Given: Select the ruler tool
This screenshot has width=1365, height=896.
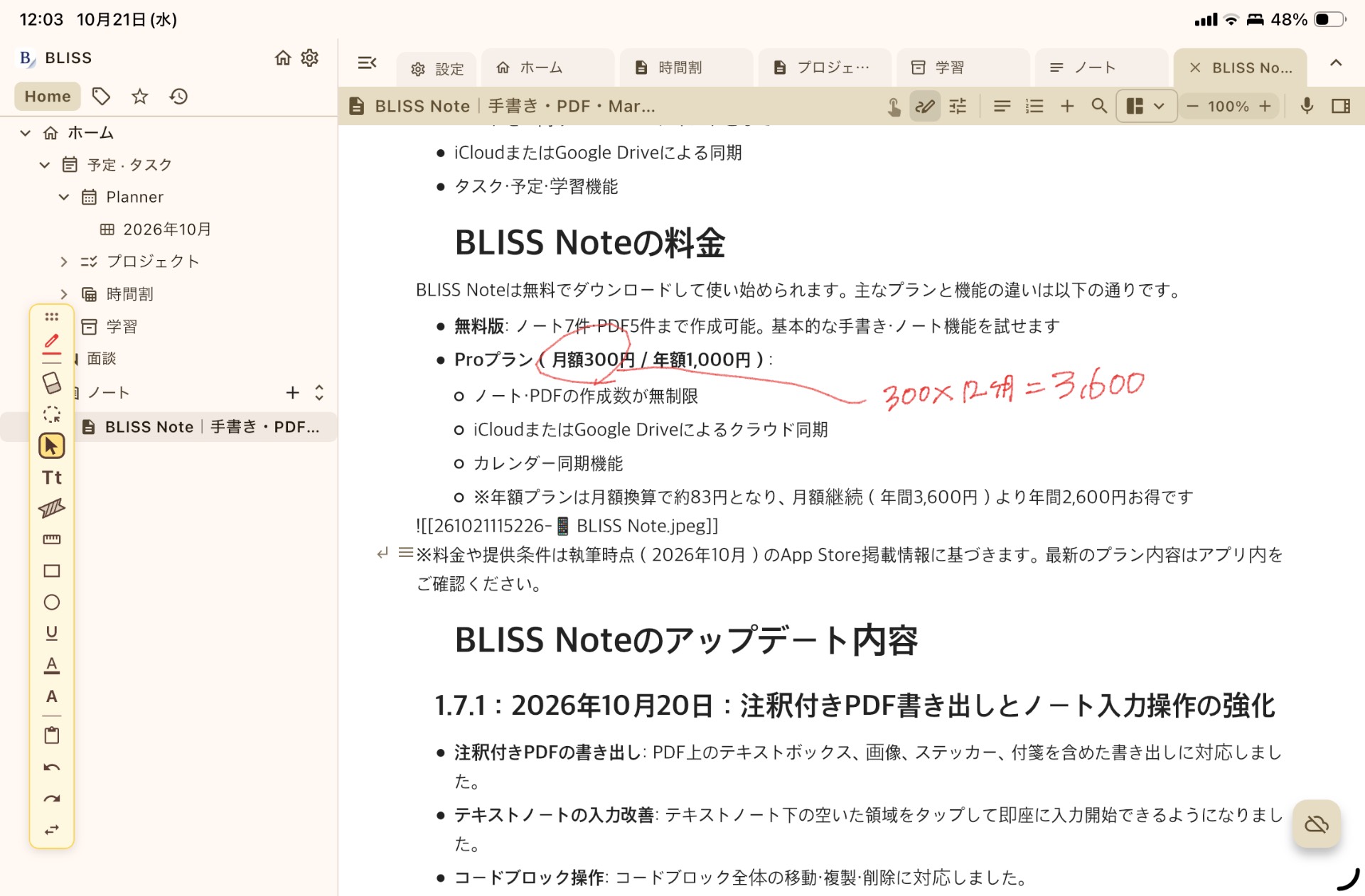Looking at the screenshot, I should 51,539.
